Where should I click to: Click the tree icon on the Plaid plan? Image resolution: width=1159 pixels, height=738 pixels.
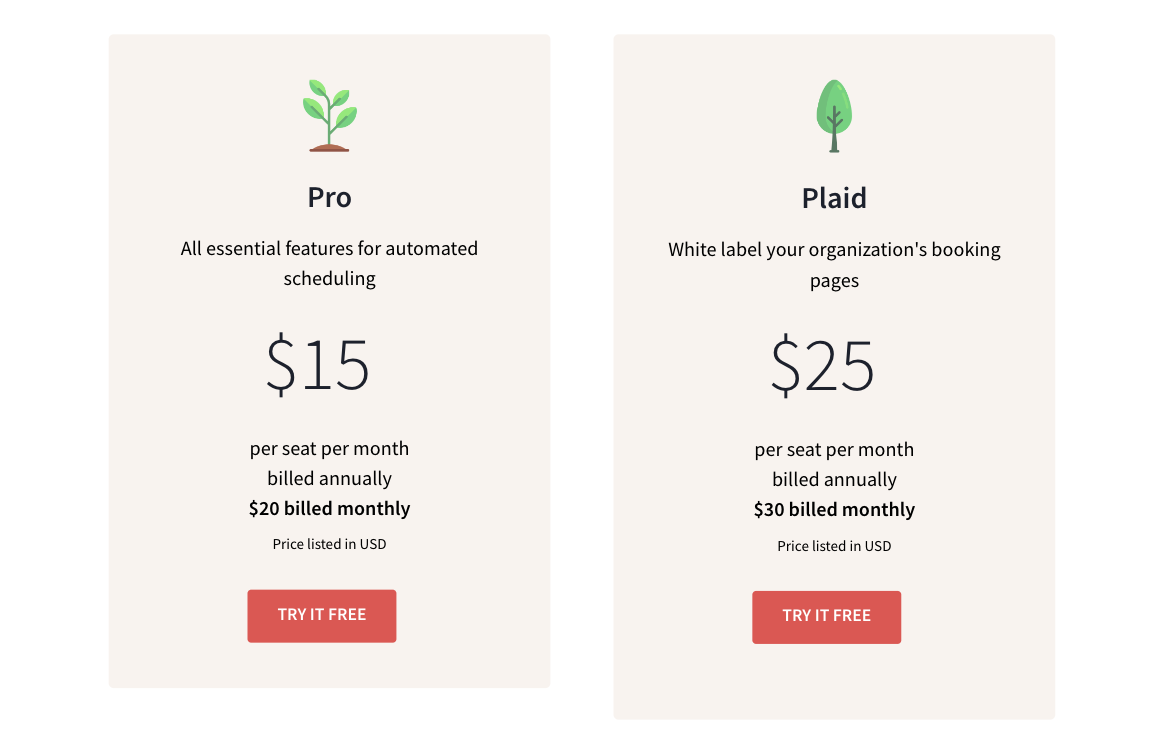coord(834,116)
